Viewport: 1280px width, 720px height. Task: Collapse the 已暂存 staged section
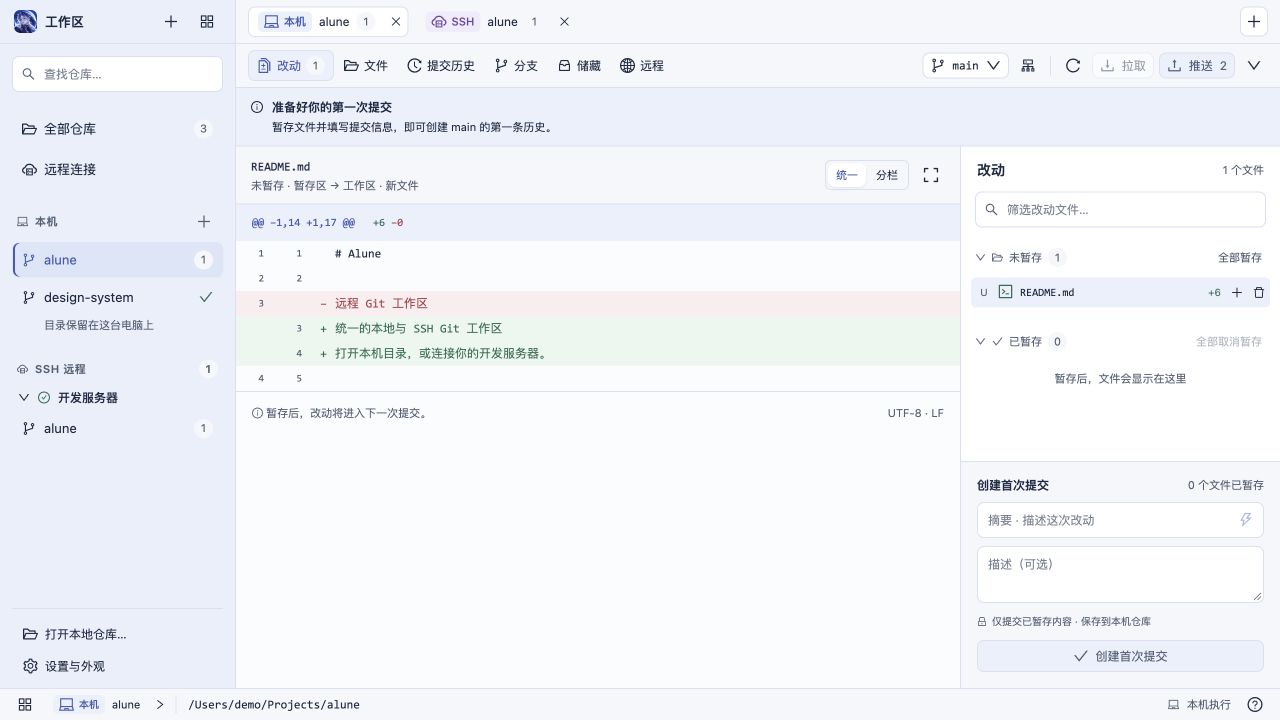(x=980, y=342)
